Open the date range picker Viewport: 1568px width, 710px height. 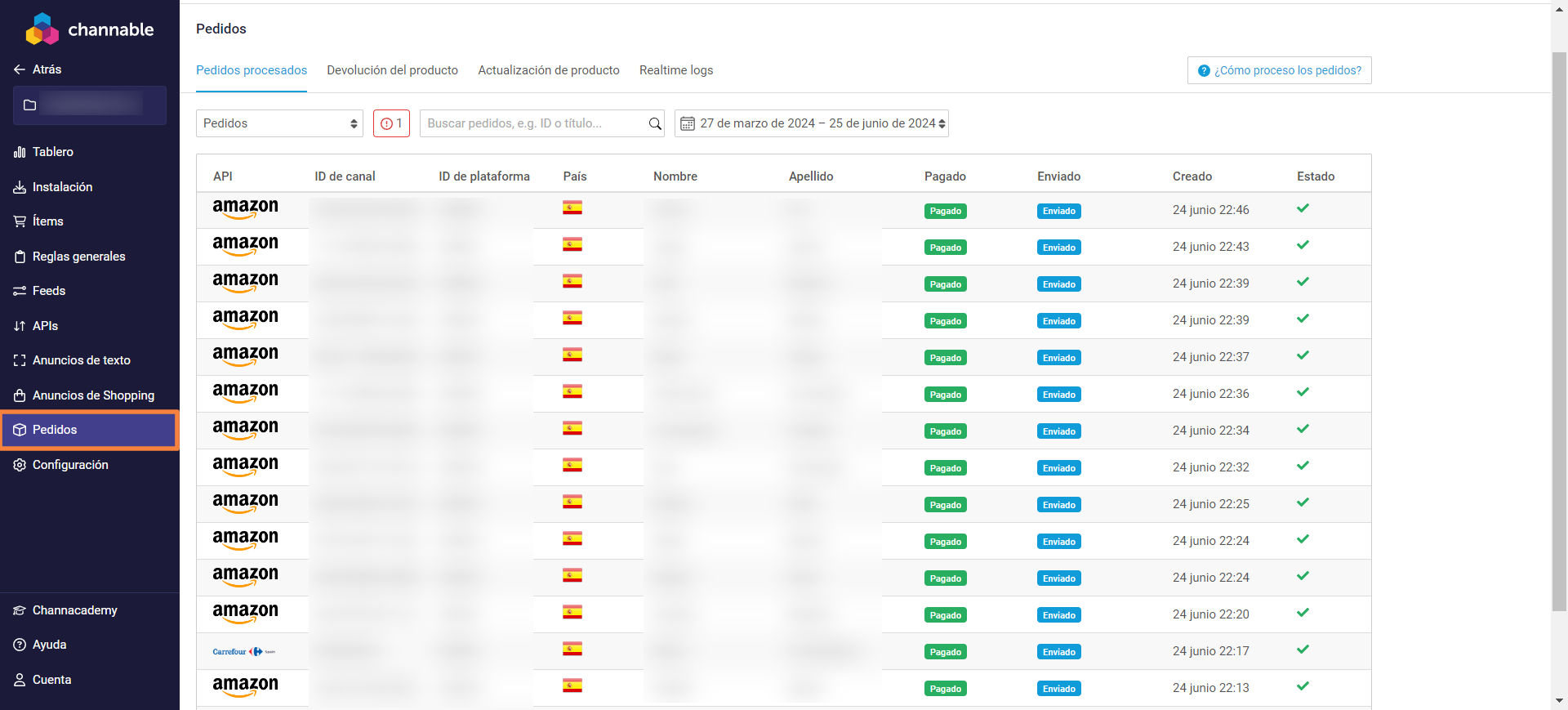812,123
